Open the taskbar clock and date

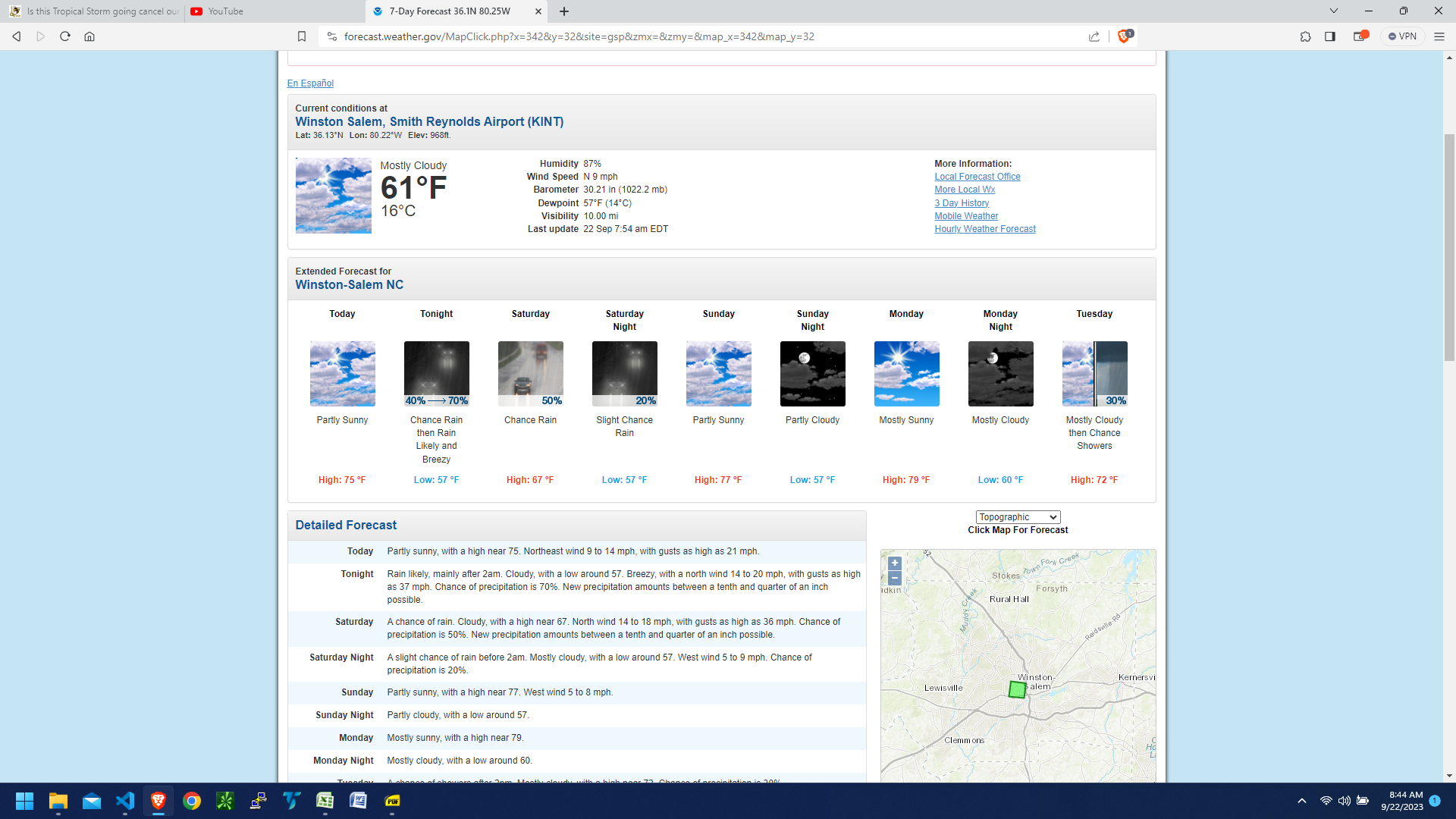tap(1402, 801)
